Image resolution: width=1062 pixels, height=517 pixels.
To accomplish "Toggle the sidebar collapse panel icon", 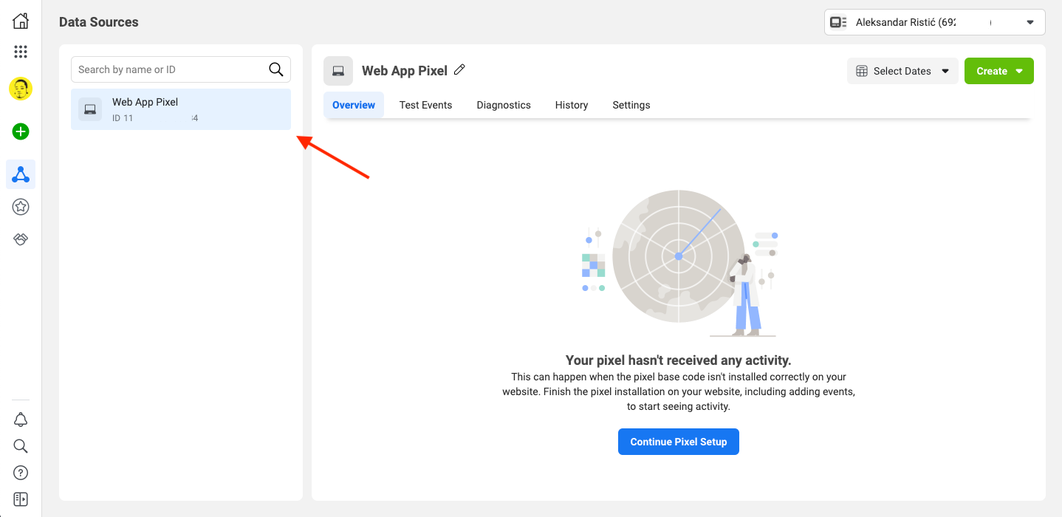I will coord(20,499).
